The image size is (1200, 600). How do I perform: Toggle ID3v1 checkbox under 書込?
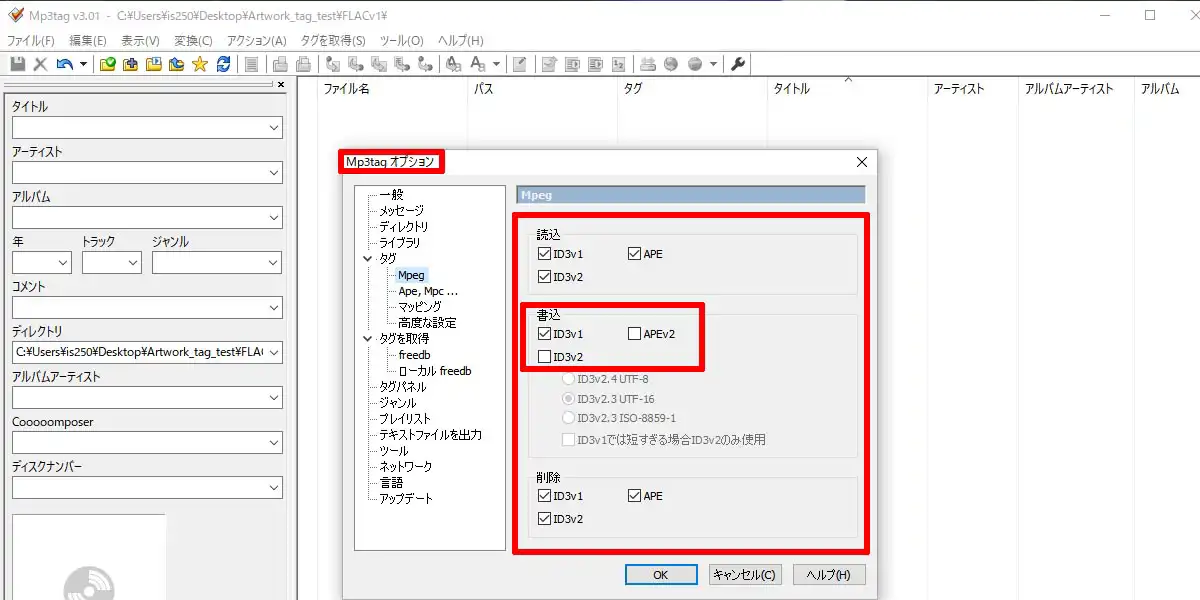pos(544,334)
